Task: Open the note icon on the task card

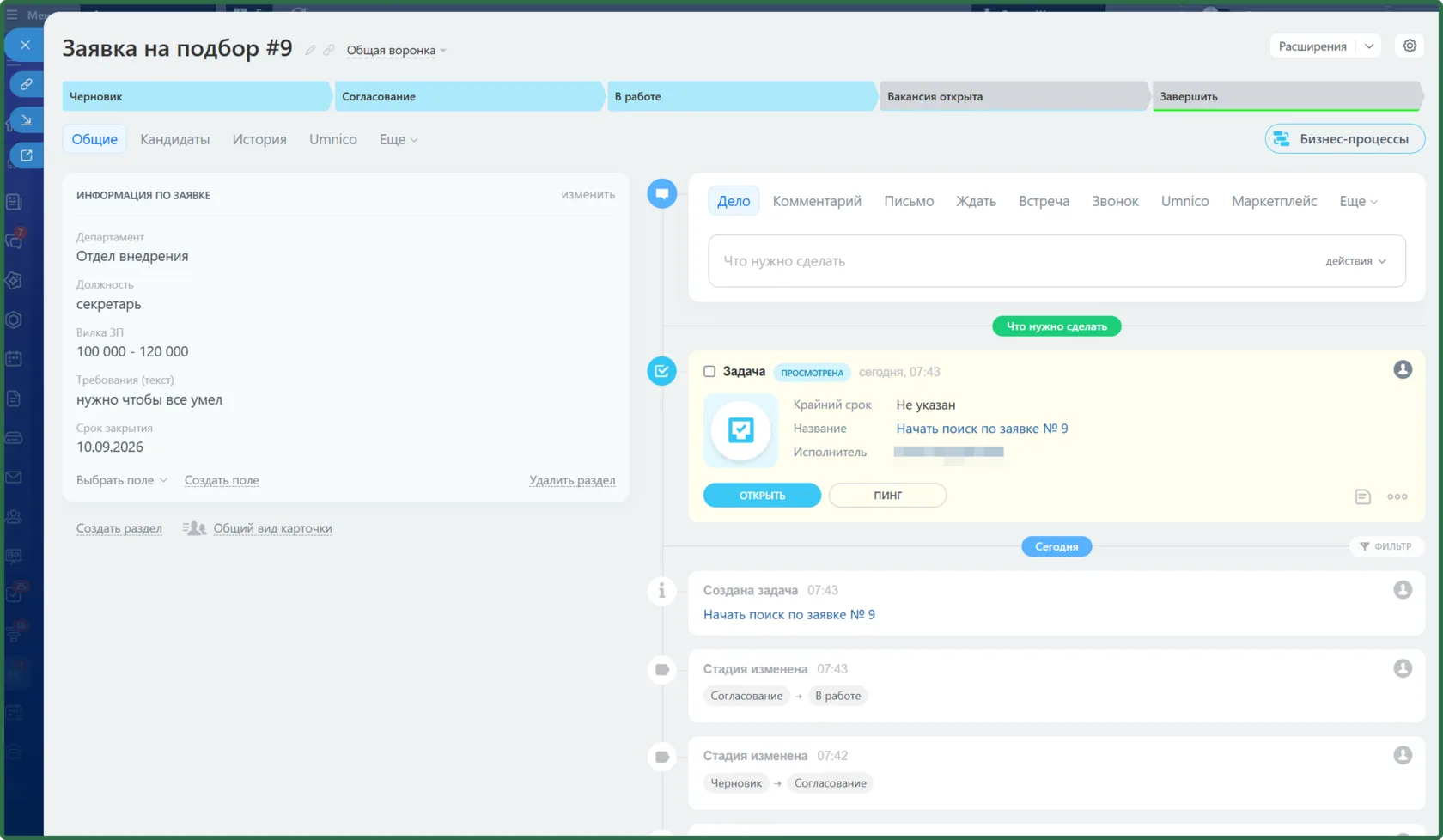Action: (1362, 496)
